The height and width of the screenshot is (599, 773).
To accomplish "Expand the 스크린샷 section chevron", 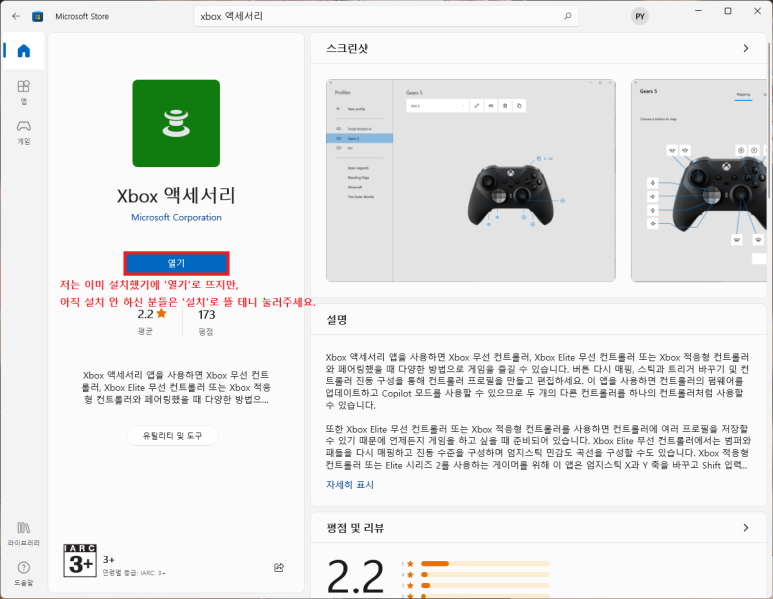I will coord(746,48).
